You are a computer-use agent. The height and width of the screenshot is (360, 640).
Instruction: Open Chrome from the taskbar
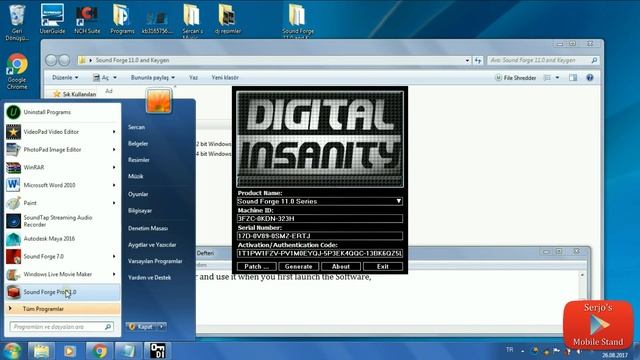99,351
